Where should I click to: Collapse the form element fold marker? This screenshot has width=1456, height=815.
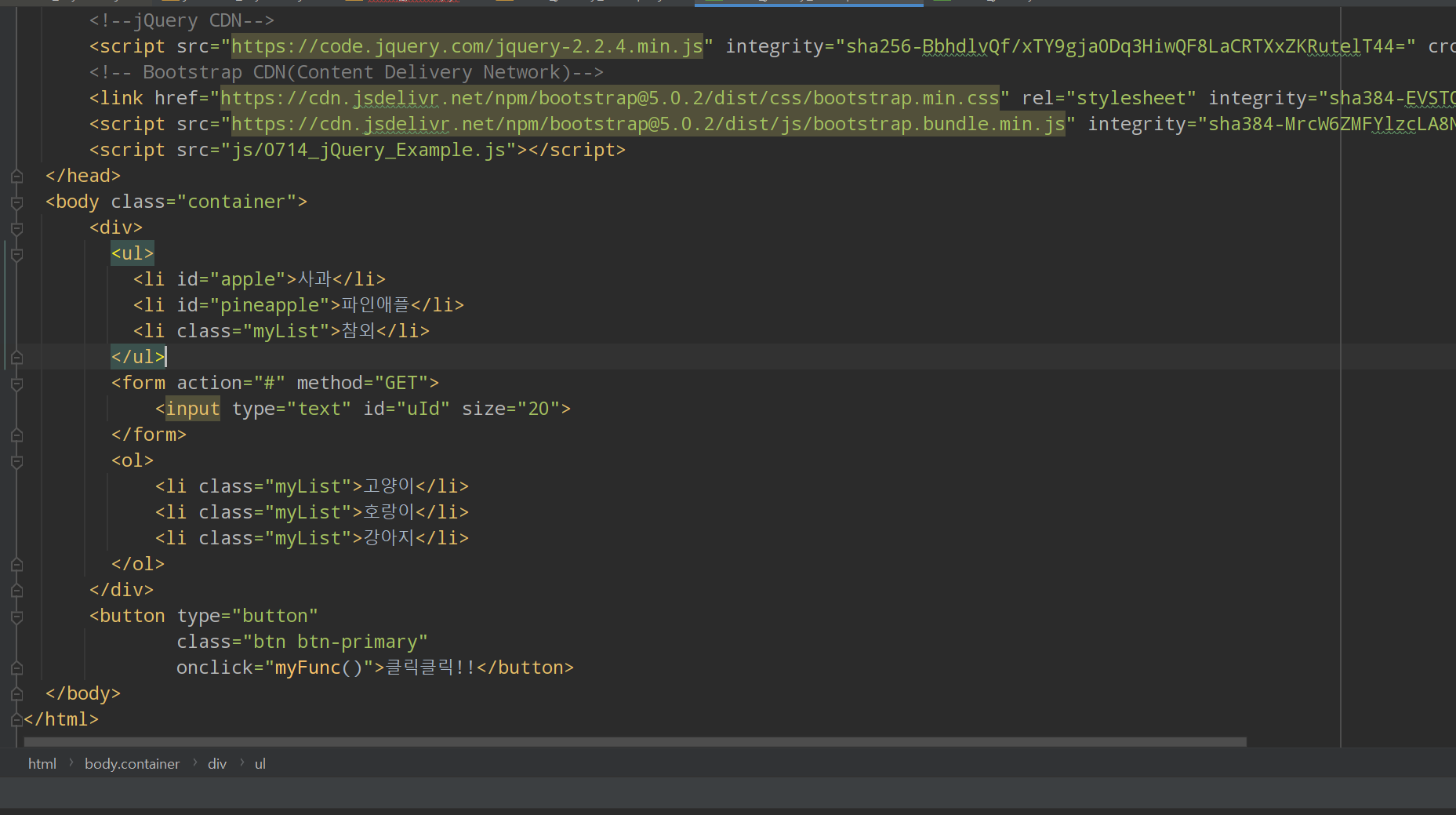pyautogui.click(x=16, y=384)
